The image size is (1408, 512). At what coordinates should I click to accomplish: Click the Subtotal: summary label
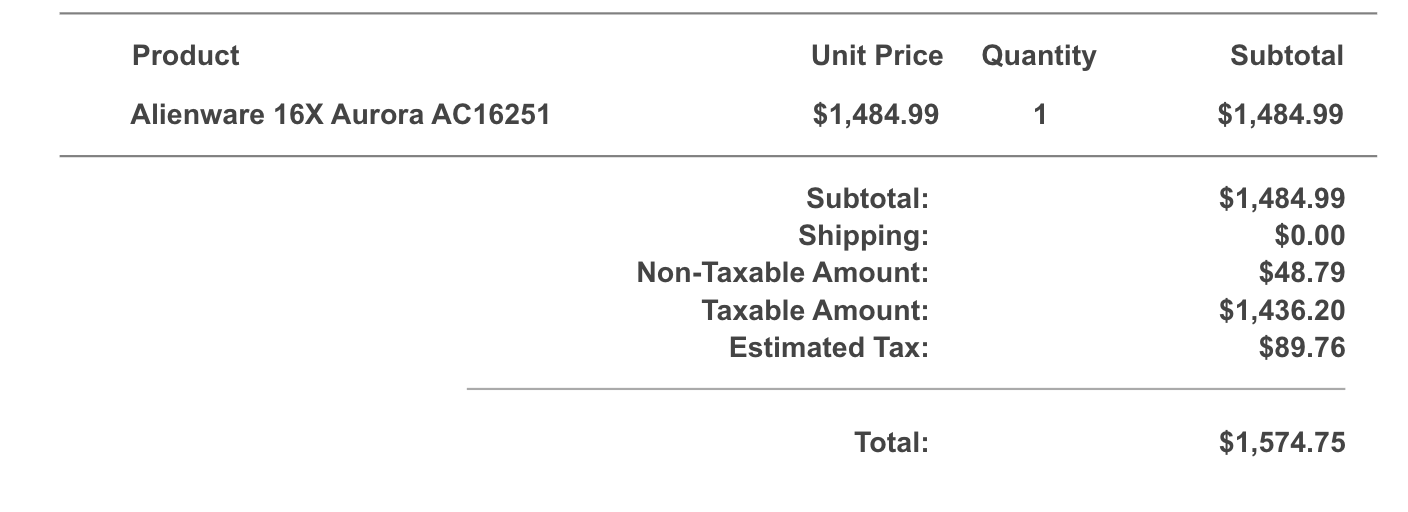click(868, 198)
